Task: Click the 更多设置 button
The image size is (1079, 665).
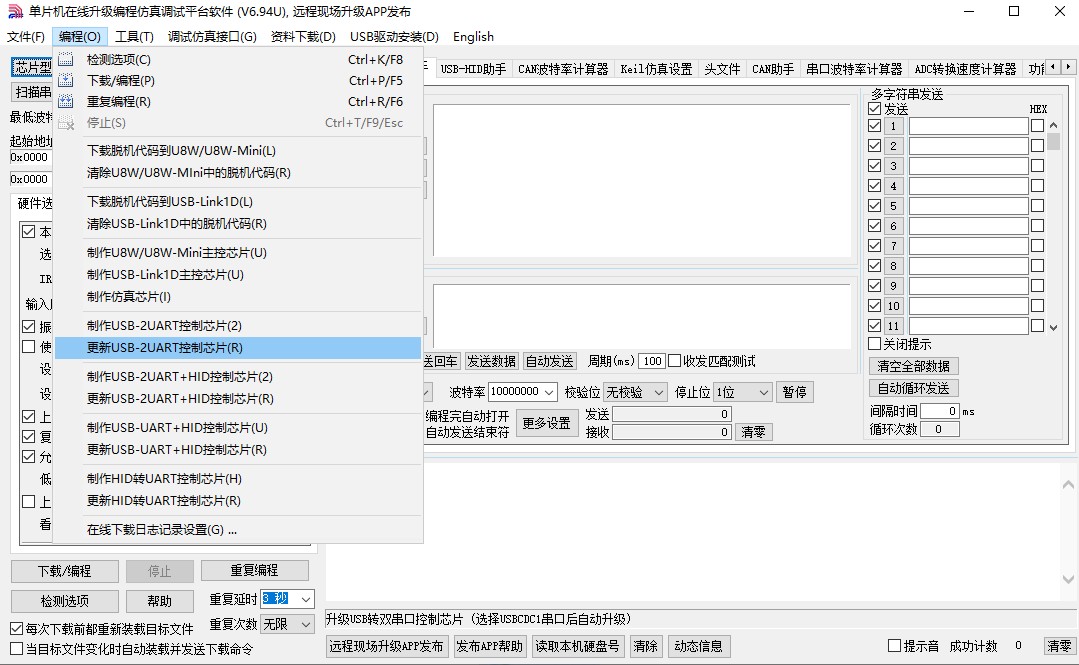Action: (547, 423)
